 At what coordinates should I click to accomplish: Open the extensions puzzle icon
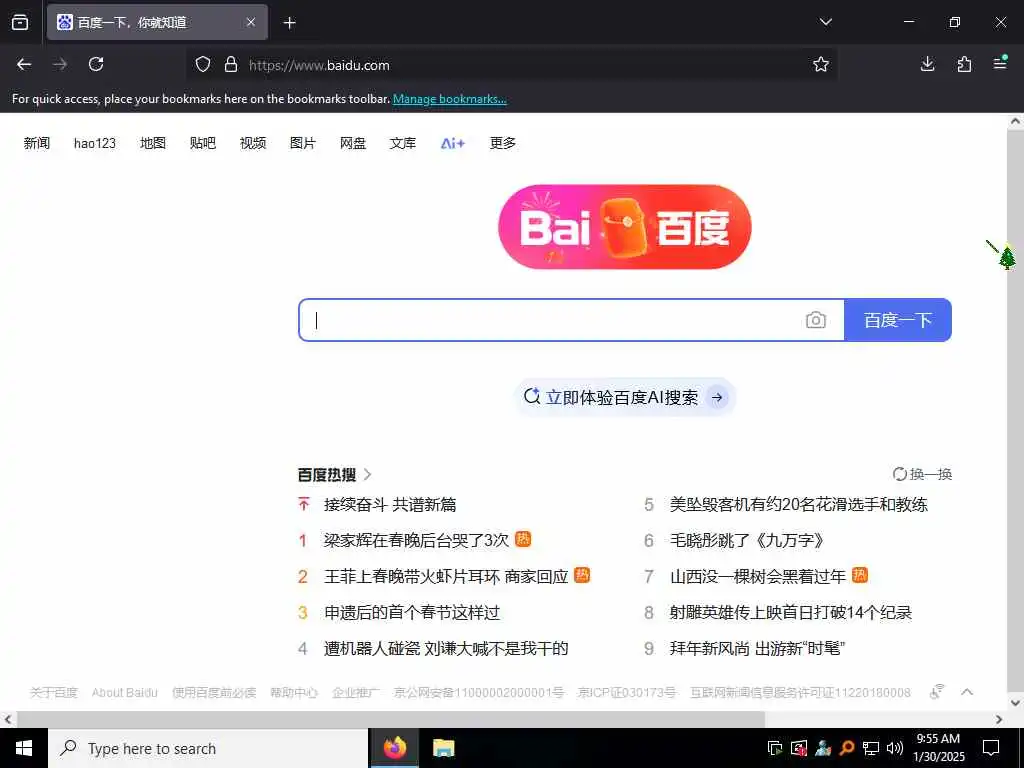[x=964, y=64]
